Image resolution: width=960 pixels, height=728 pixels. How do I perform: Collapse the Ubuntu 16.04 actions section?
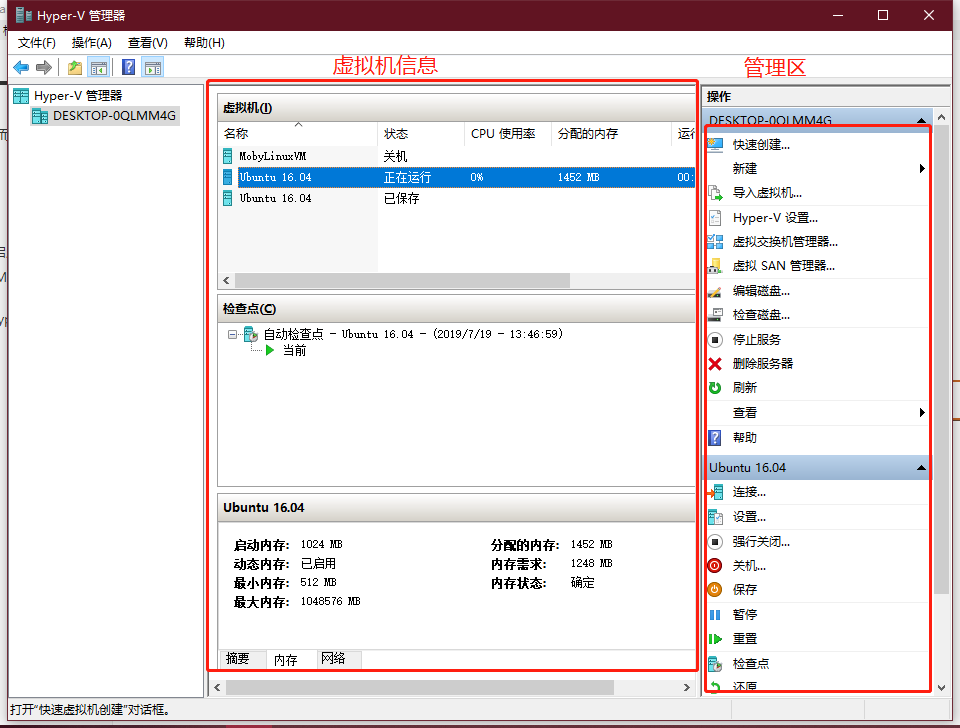coord(921,468)
